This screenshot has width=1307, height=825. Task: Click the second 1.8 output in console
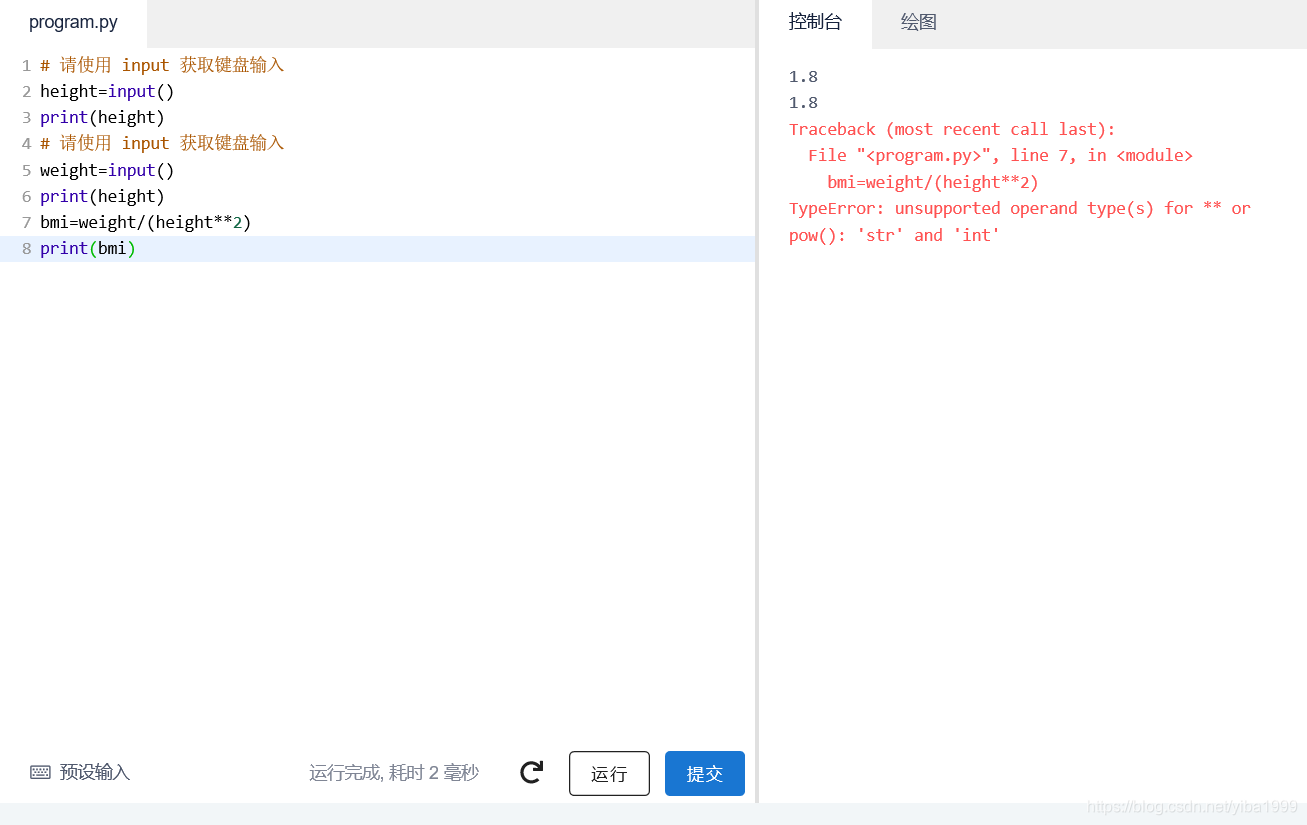tap(803, 102)
